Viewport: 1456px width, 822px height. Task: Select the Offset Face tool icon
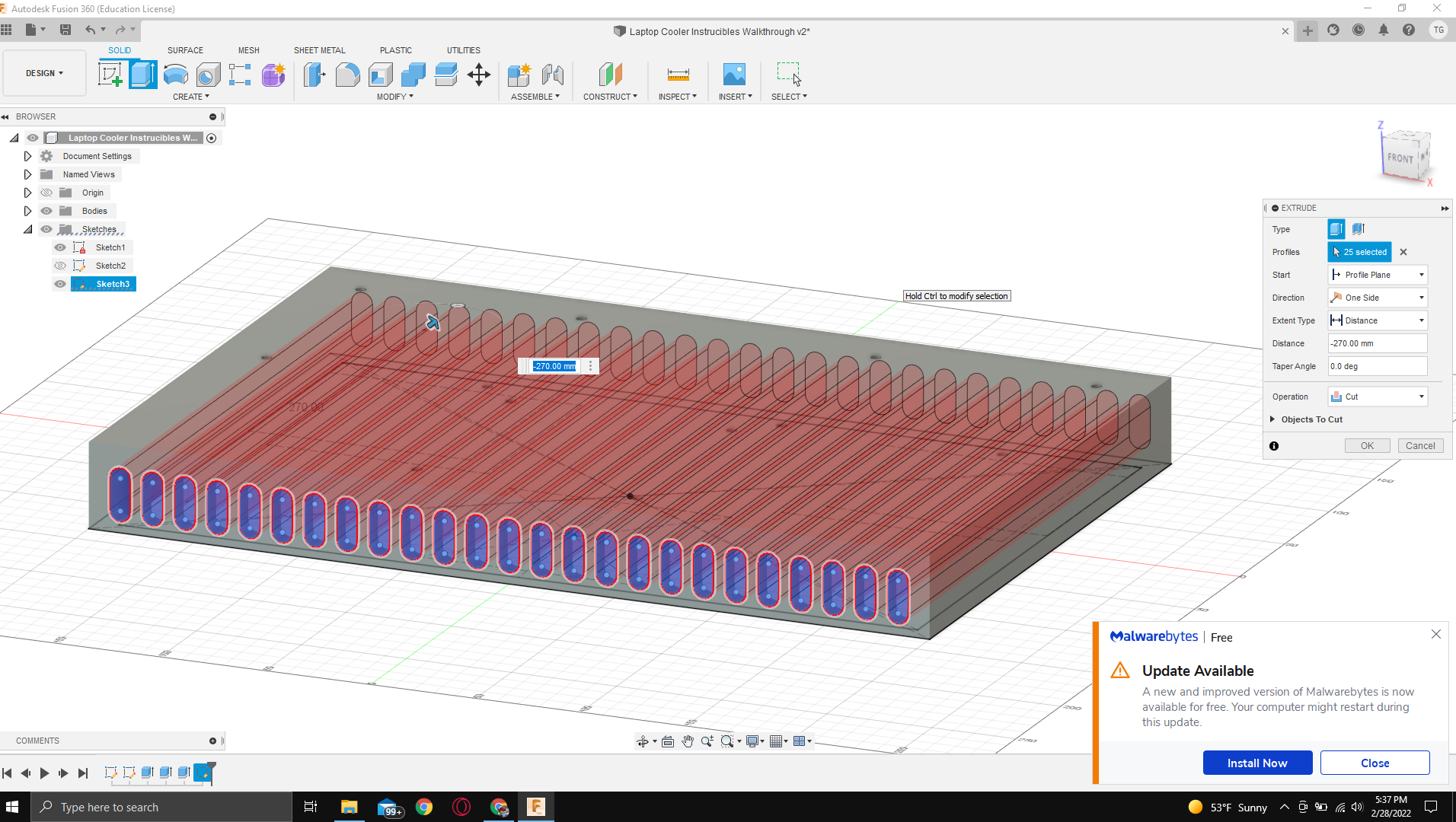[x=445, y=75]
